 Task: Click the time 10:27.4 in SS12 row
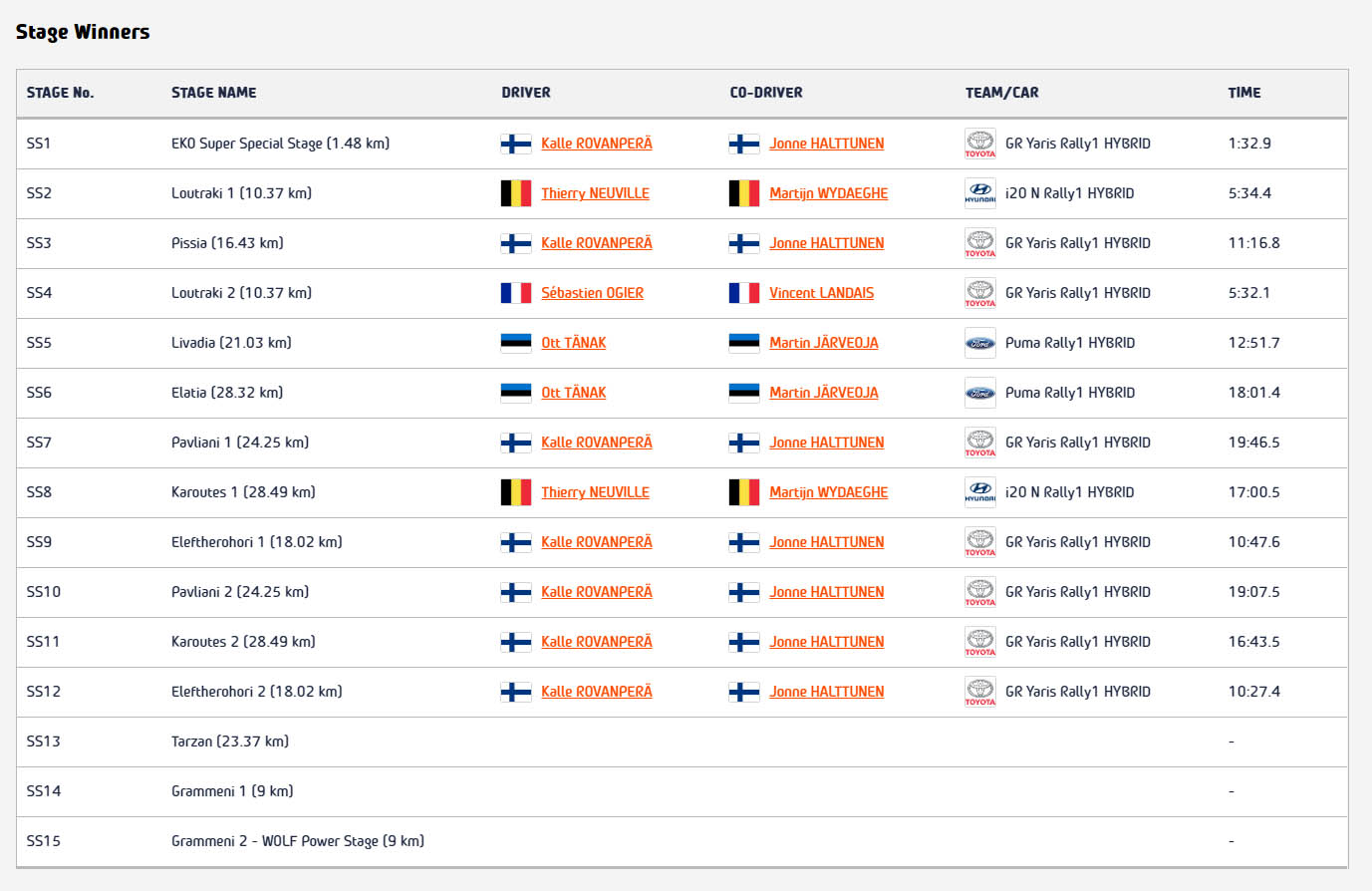(x=1254, y=692)
